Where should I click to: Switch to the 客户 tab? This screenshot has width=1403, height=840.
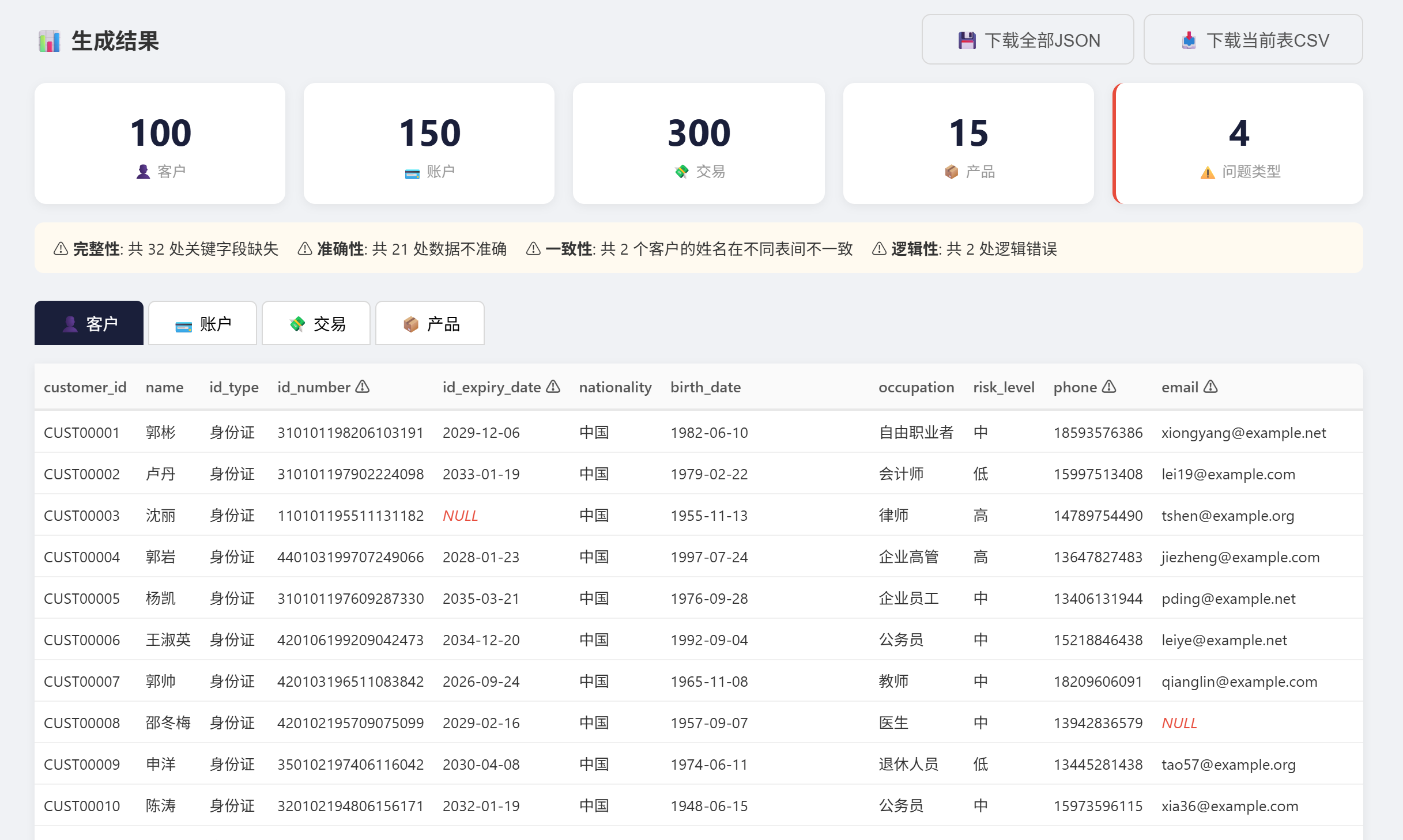tap(89, 323)
